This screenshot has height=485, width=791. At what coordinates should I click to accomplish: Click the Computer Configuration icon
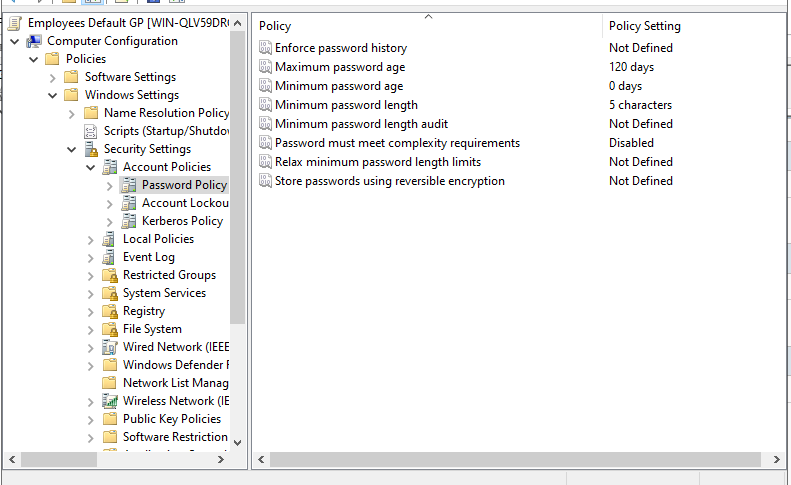34,41
